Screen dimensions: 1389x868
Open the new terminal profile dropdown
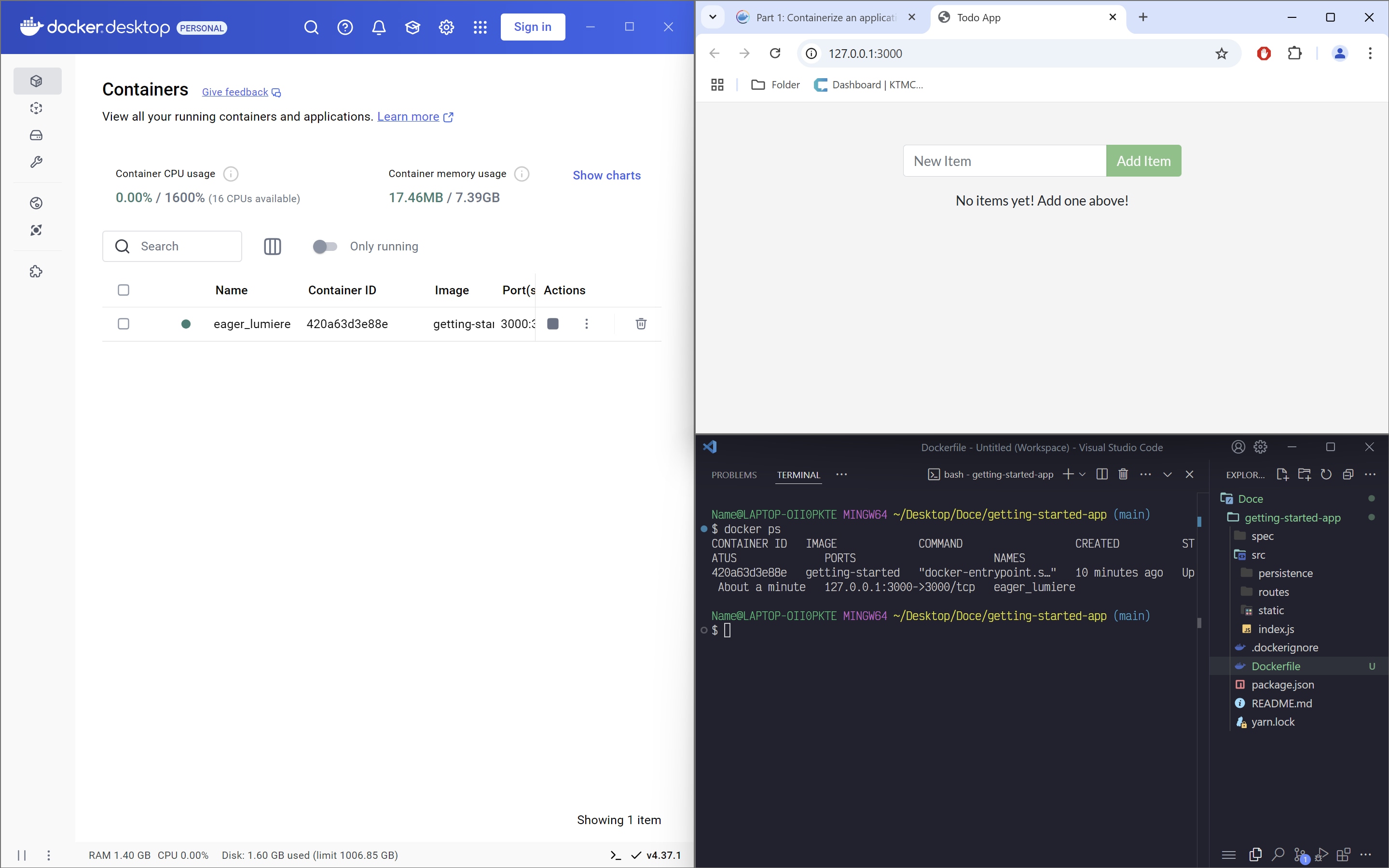(1083, 474)
